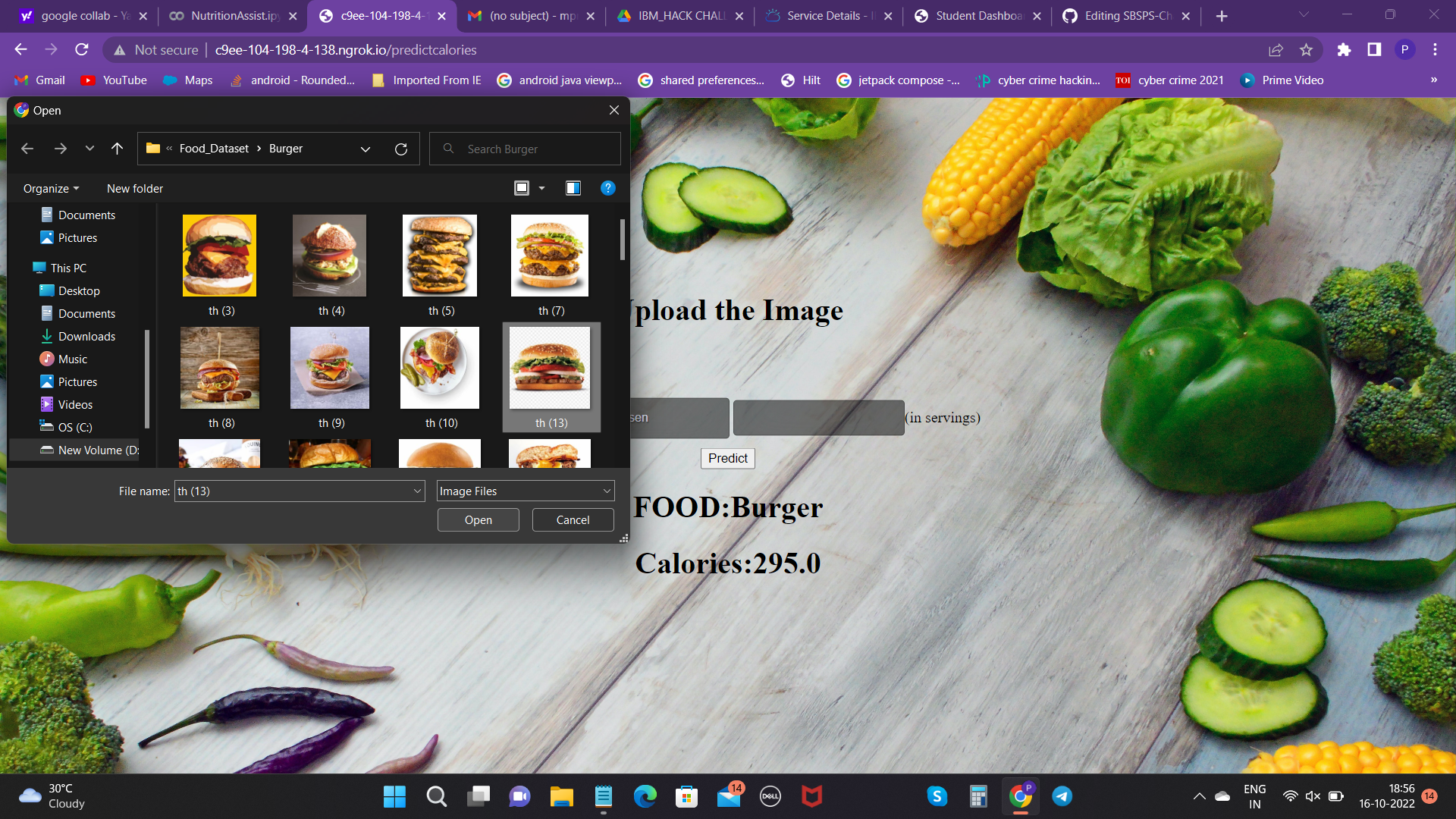Bookmark this page with star icon
Screen dimensions: 1456x819
(1306, 50)
